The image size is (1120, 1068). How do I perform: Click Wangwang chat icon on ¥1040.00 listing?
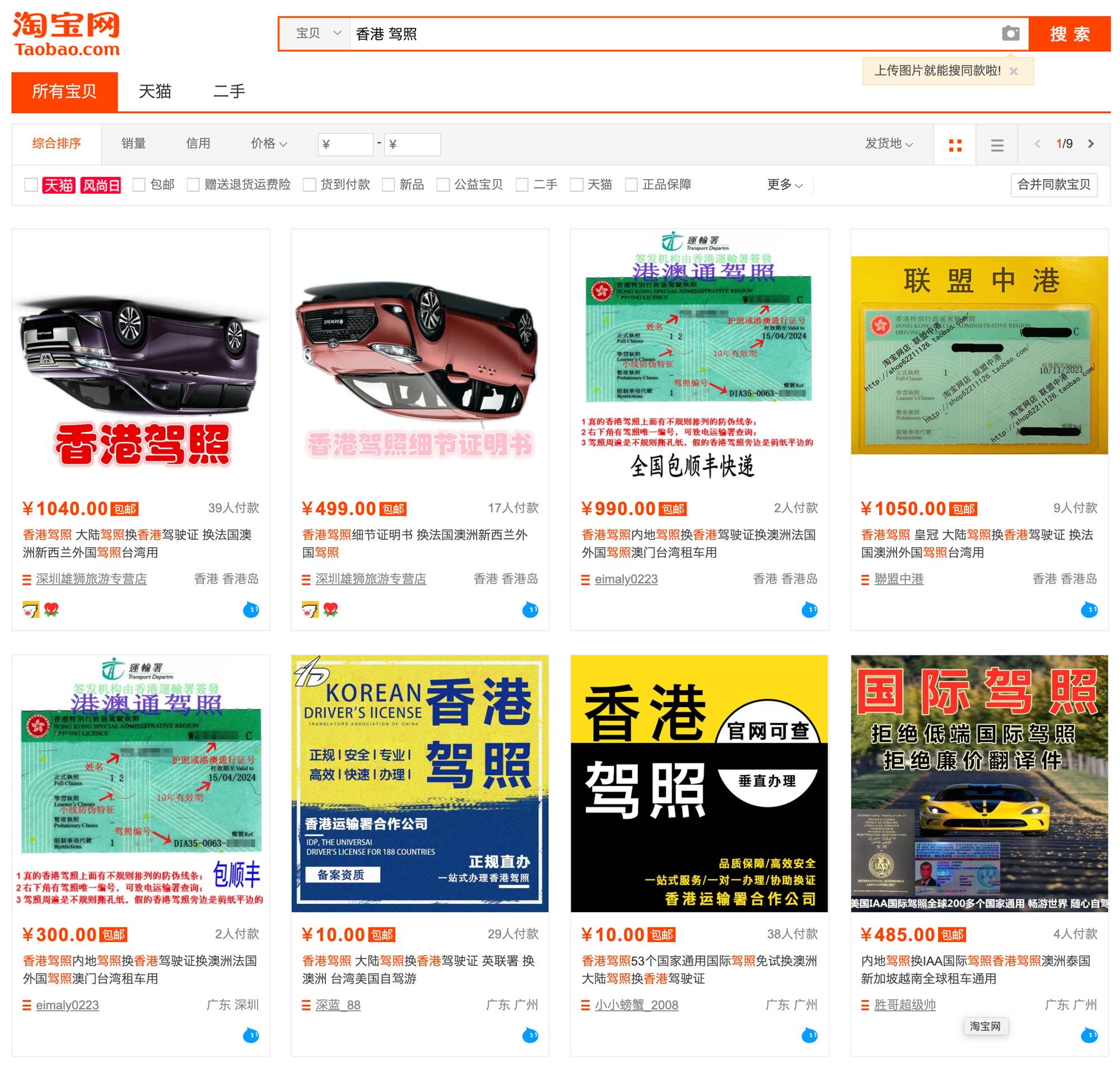click(250, 610)
